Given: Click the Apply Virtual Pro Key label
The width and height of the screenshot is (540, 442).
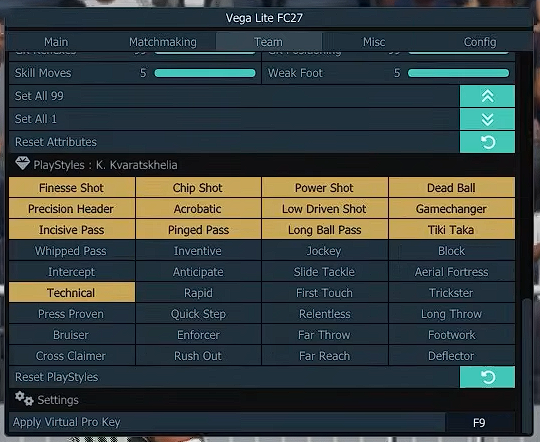Looking at the screenshot, I should pos(66,422).
